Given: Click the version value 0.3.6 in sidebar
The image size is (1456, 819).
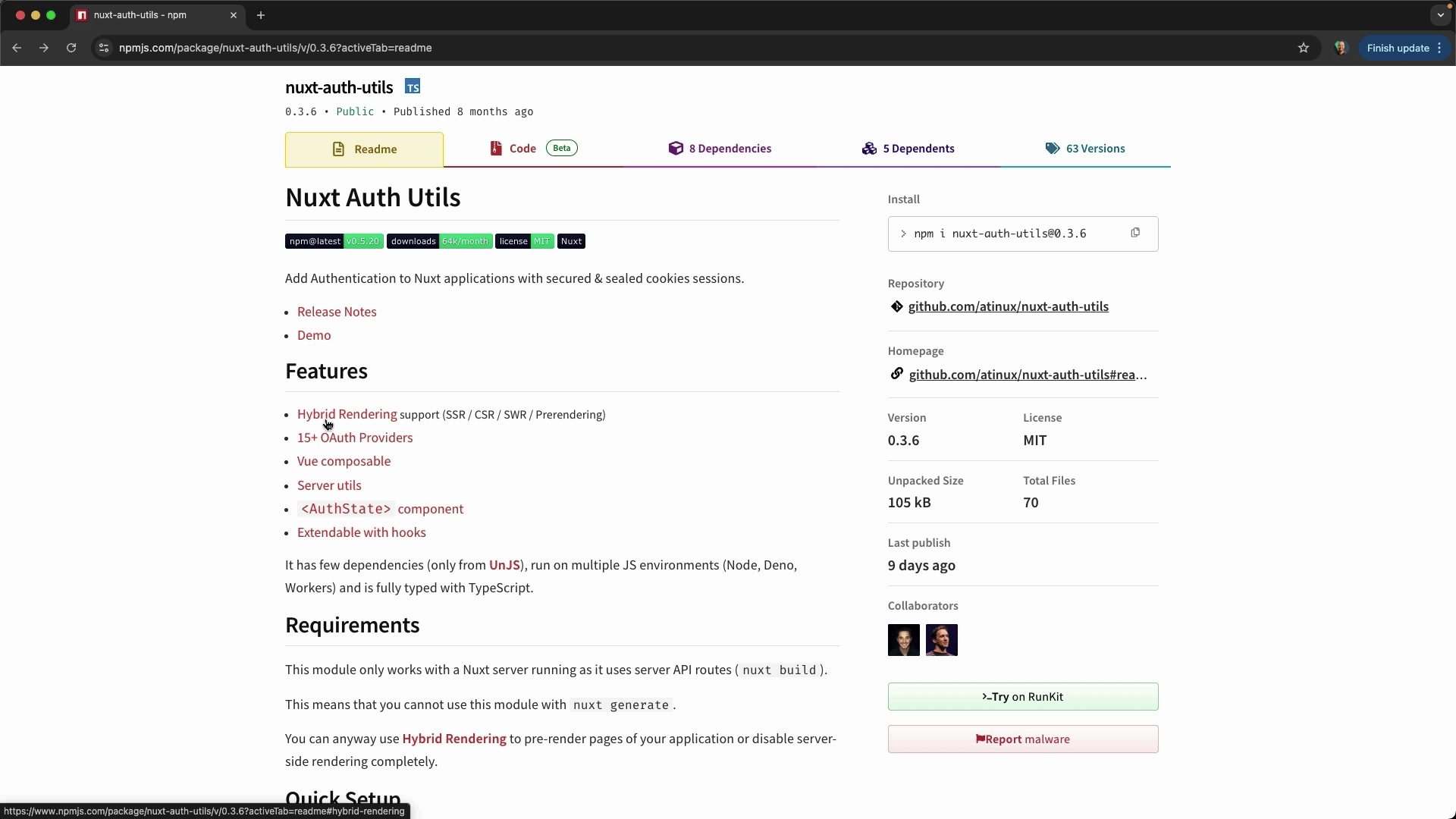Looking at the screenshot, I should point(904,441).
